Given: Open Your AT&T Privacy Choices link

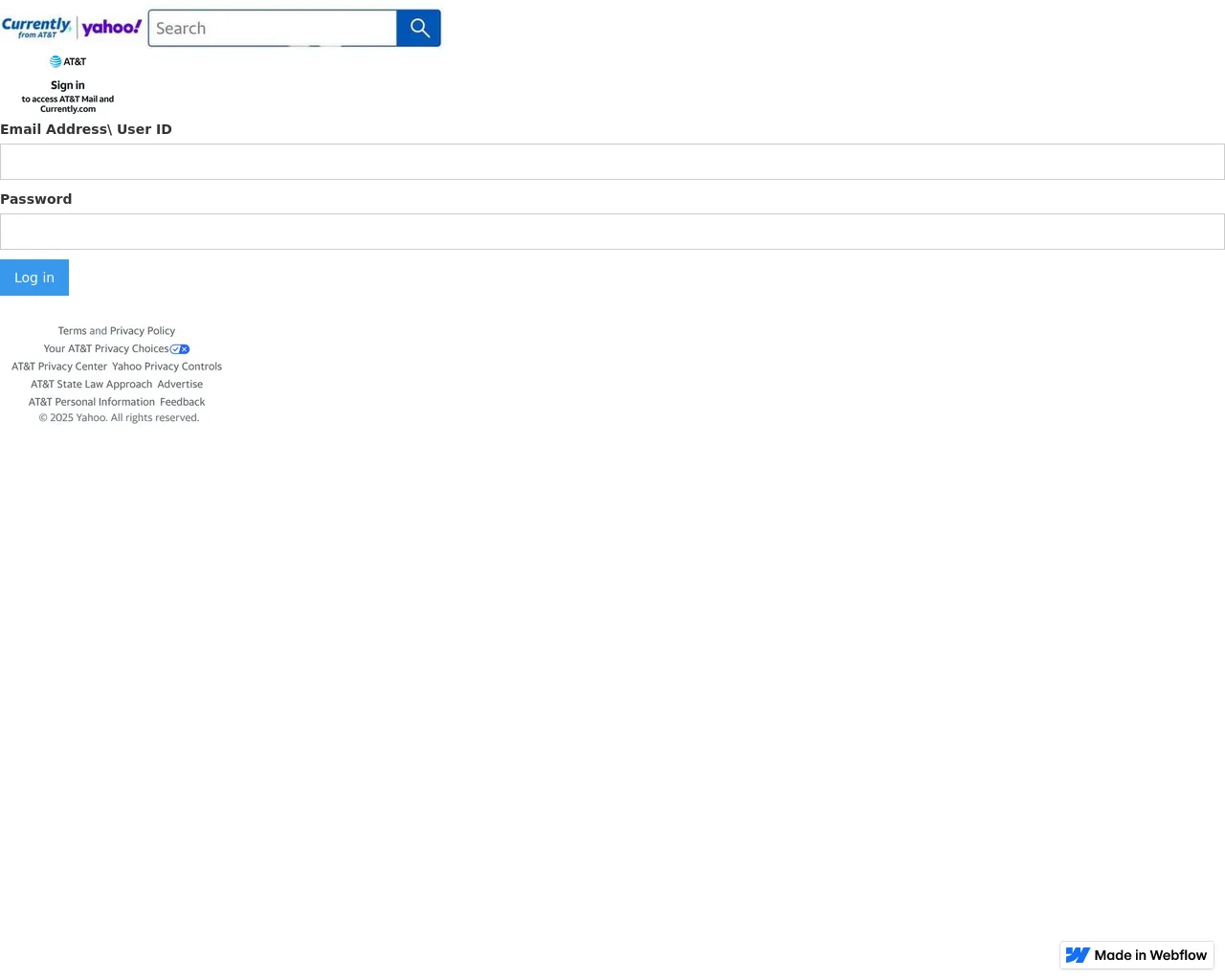Looking at the screenshot, I should [x=106, y=348].
